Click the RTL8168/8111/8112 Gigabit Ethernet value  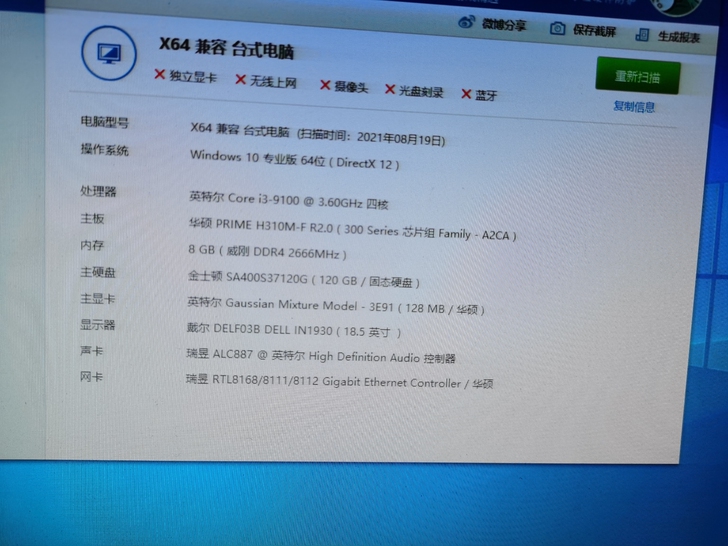(339, 382)
